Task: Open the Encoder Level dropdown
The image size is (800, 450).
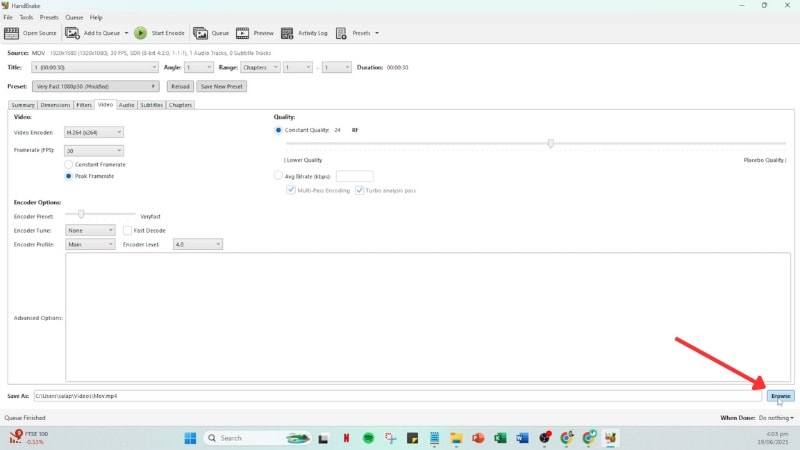Action: [x=197, y=244]
